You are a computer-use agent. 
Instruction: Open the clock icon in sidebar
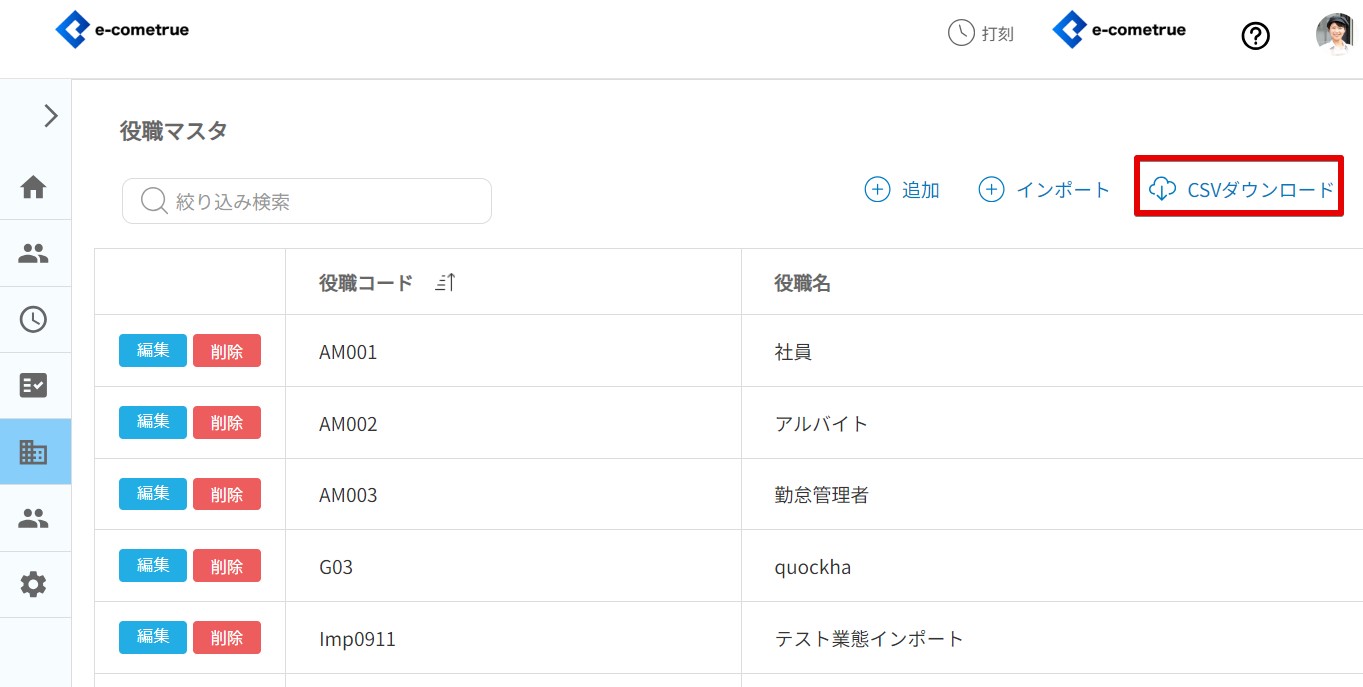34,319
